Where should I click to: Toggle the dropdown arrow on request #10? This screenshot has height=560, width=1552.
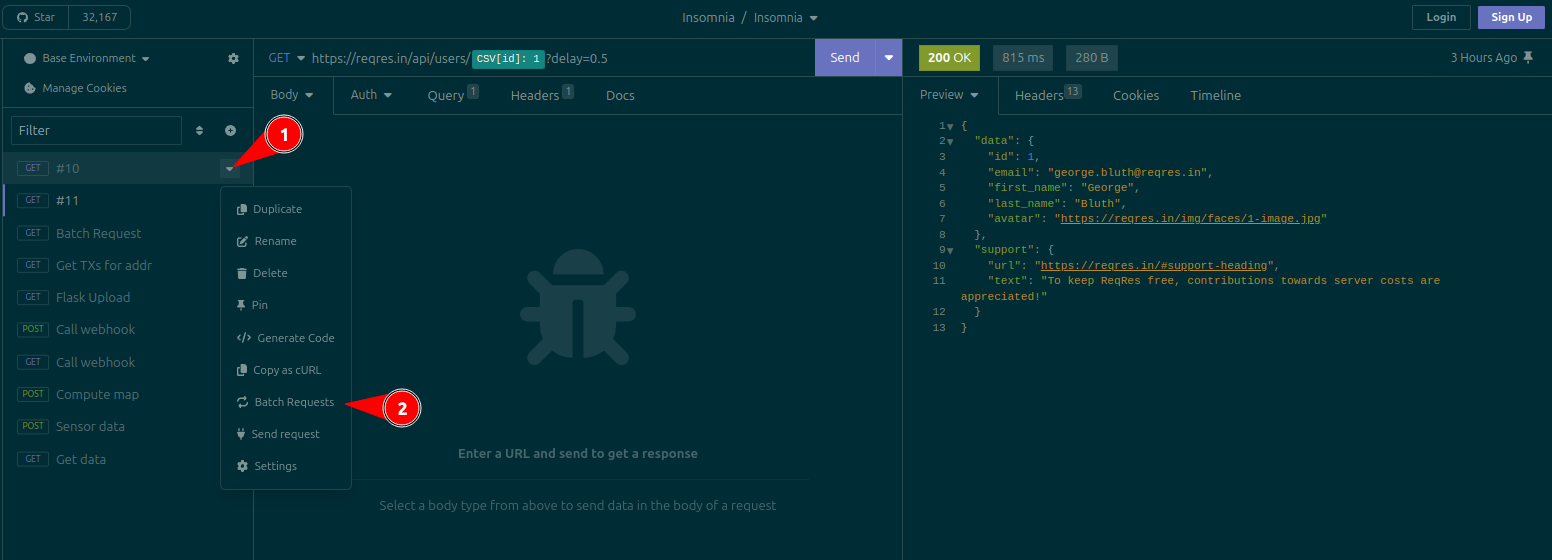point(230,169)
